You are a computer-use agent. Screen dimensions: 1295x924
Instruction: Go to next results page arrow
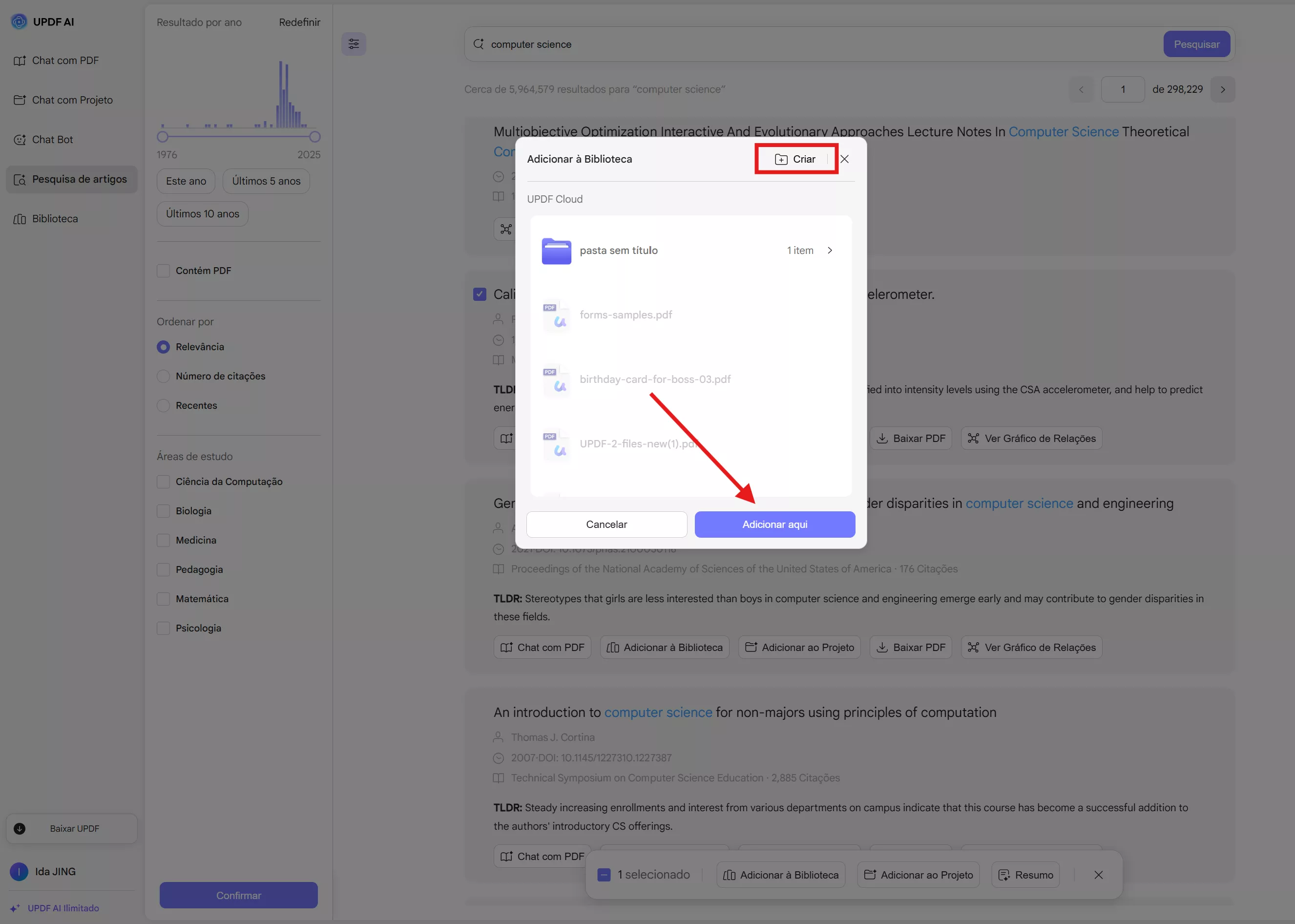point(1223,89)
